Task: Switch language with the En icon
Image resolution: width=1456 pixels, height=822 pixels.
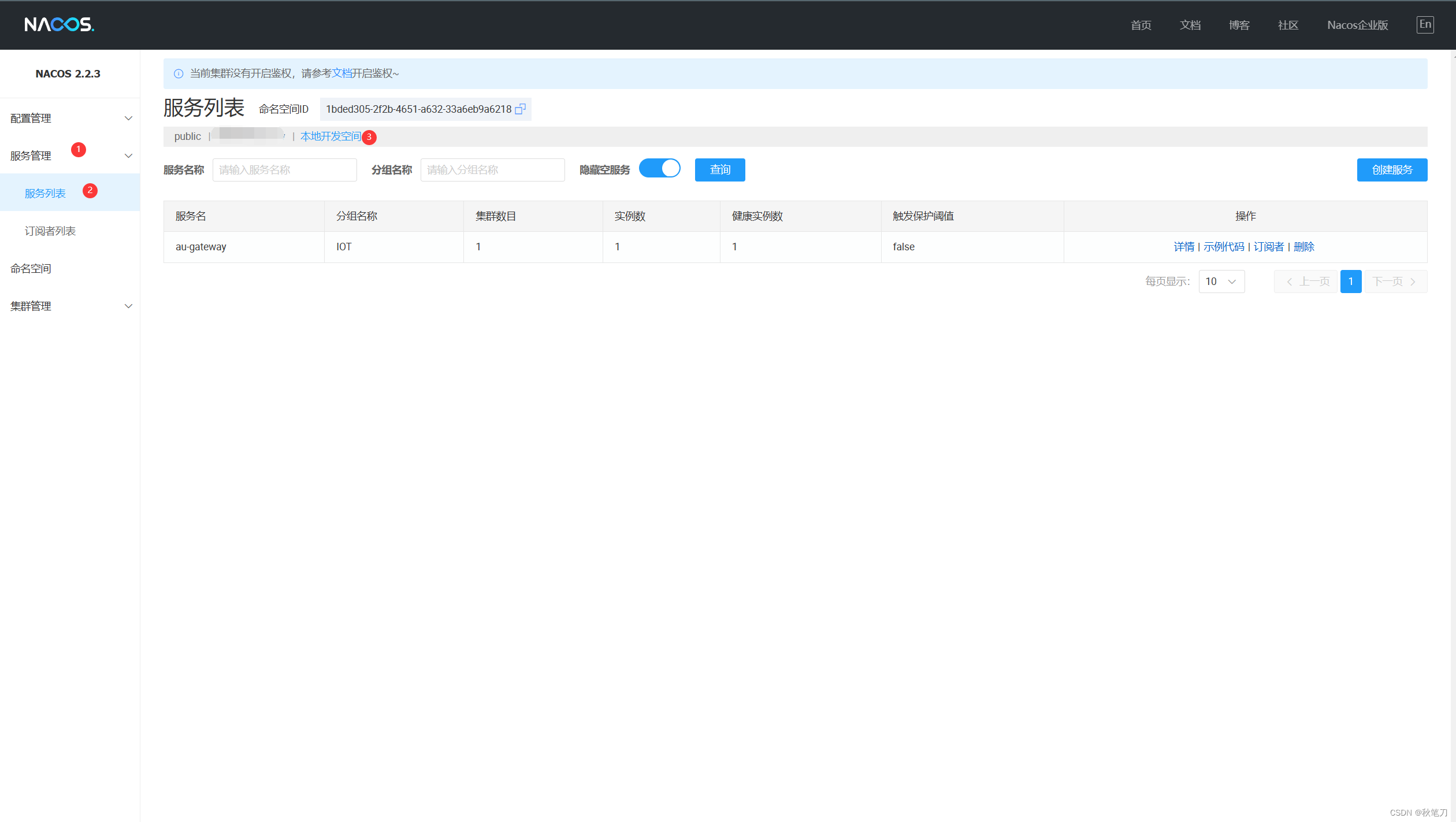Action: (1424, 24)
